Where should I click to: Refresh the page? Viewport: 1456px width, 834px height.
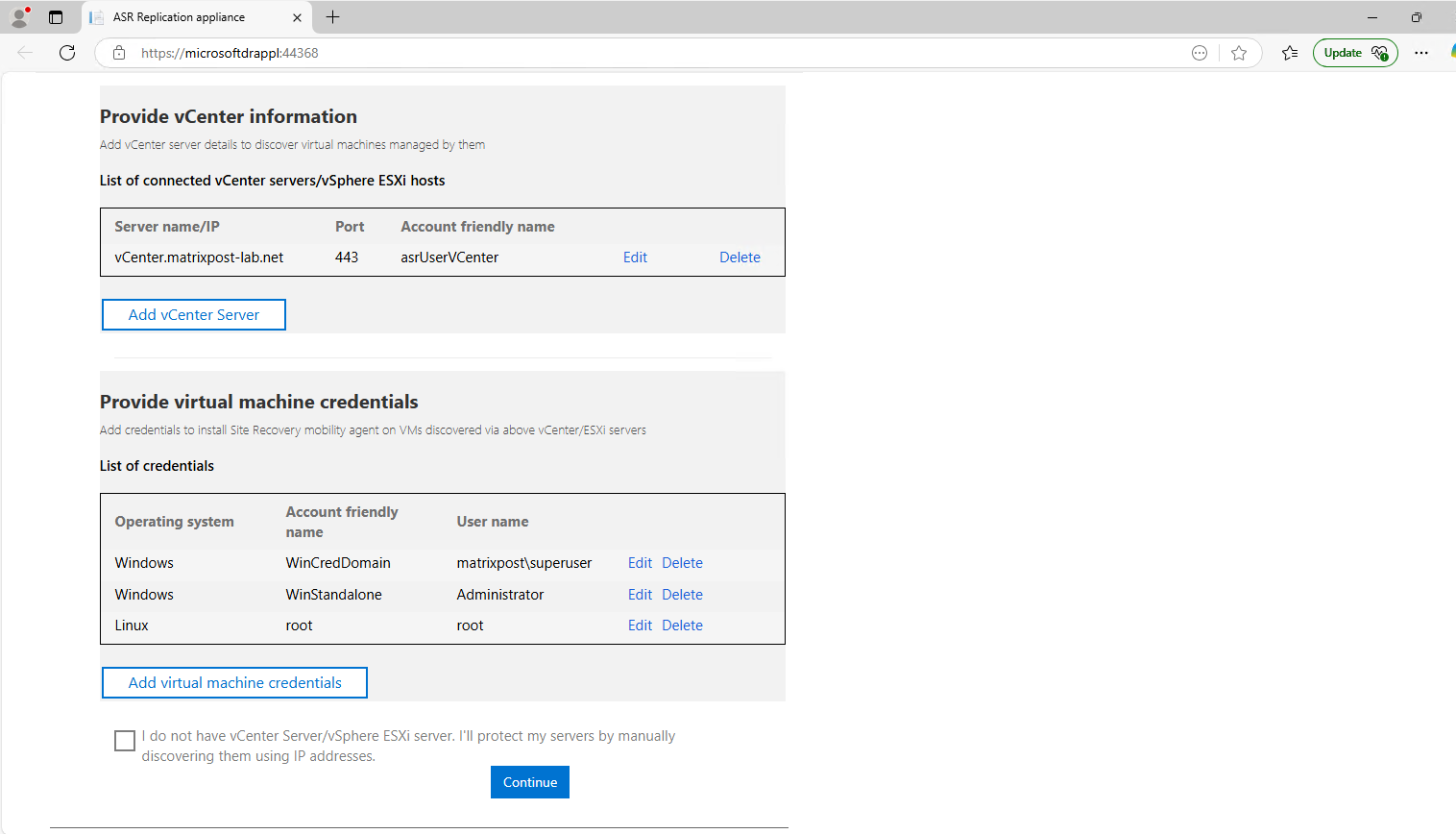(x=67, y=53)
